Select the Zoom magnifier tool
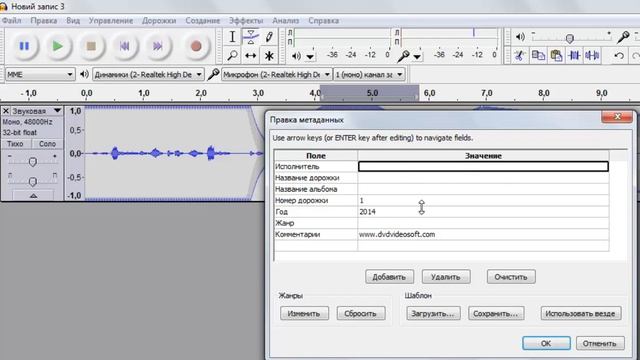This screenshot has height=360, width=640. tap(232, 55)
